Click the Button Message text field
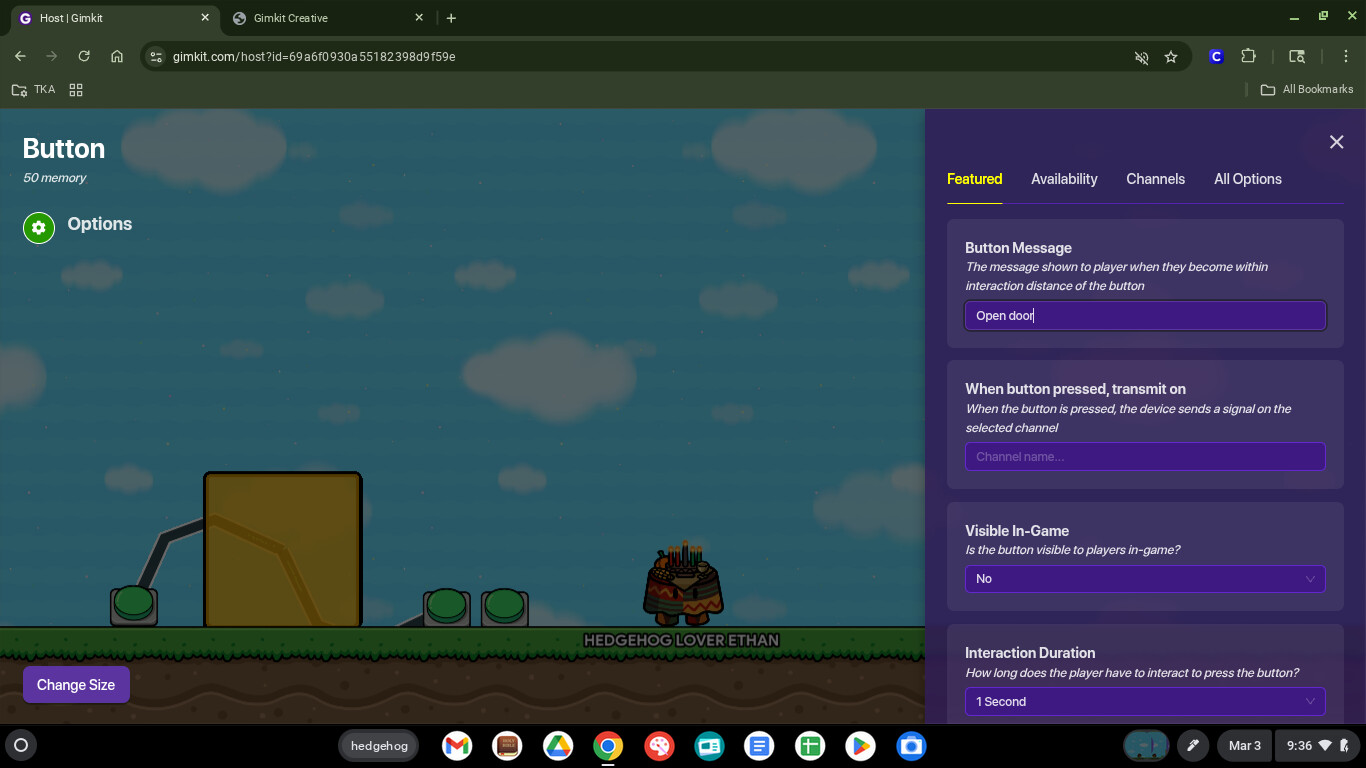This screenshot has height=768, width=1366. (1145, 316)
